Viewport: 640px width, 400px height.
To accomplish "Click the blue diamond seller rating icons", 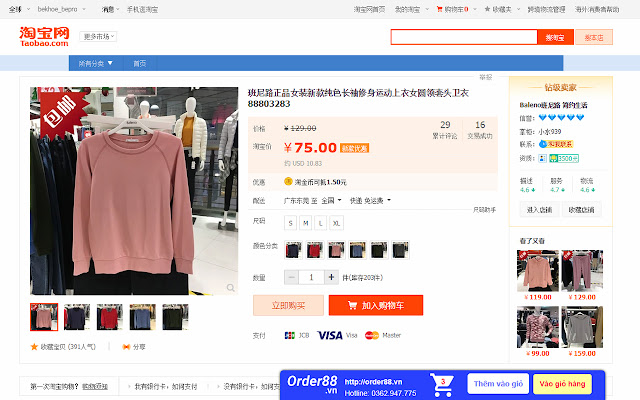I will 561,118.
